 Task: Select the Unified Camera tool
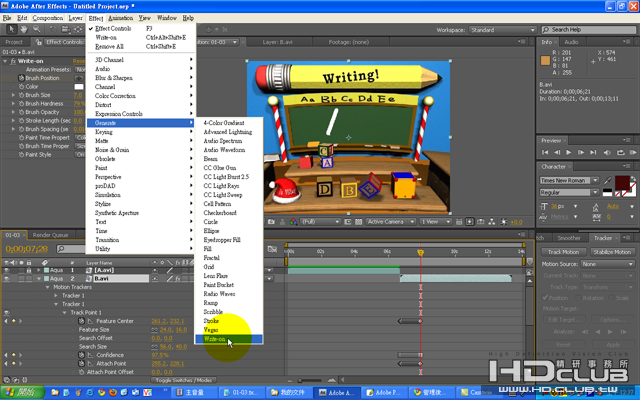(x=65, y=29)
